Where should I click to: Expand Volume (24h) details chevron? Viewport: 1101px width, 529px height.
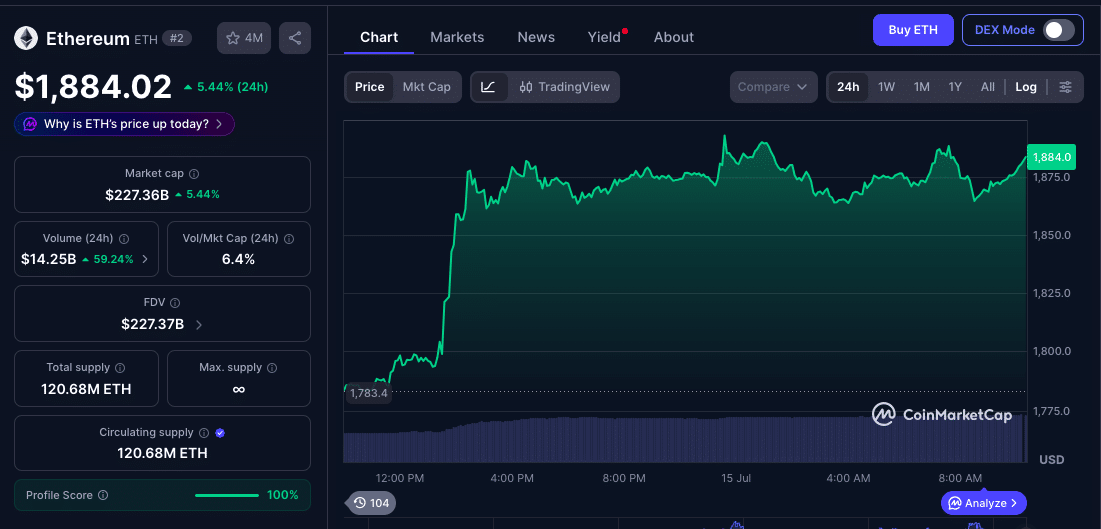[x=145, y=259]
